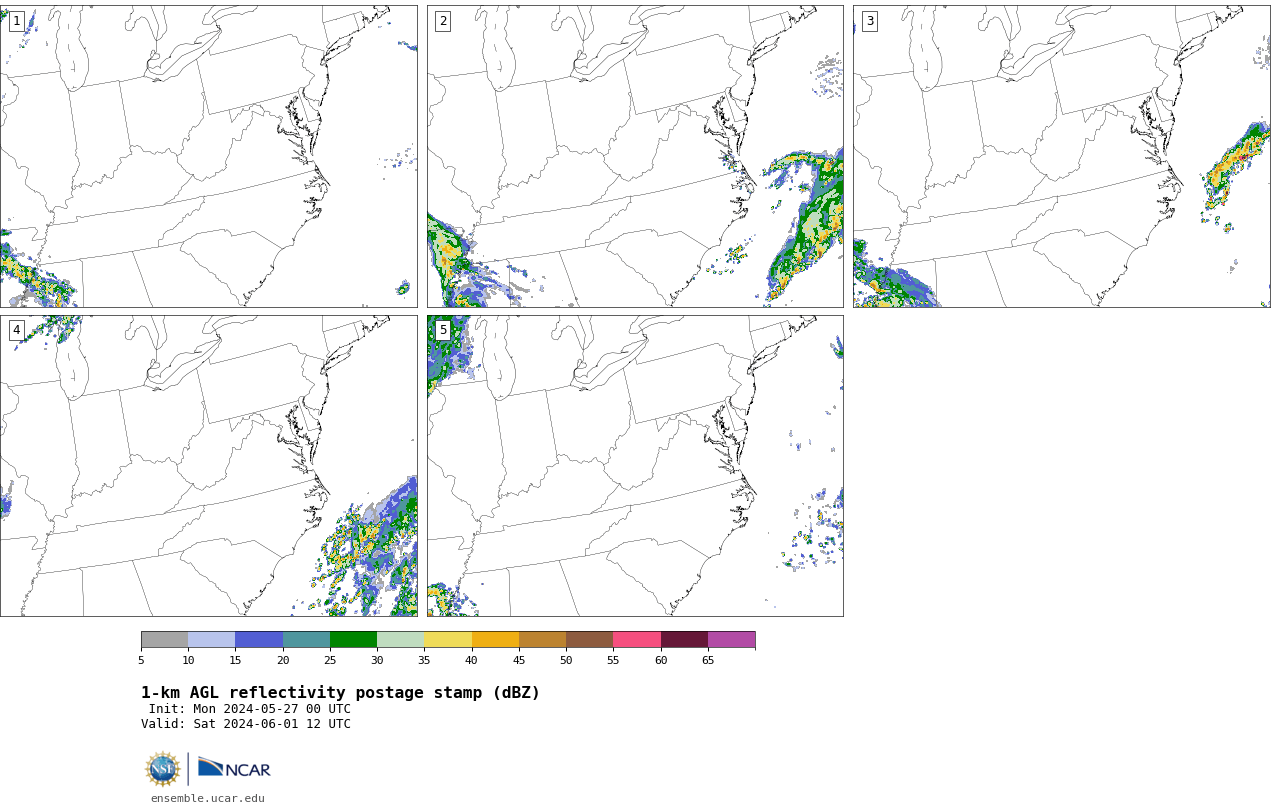Select the tan 45-50 dBZ swatch

point(542,640)
